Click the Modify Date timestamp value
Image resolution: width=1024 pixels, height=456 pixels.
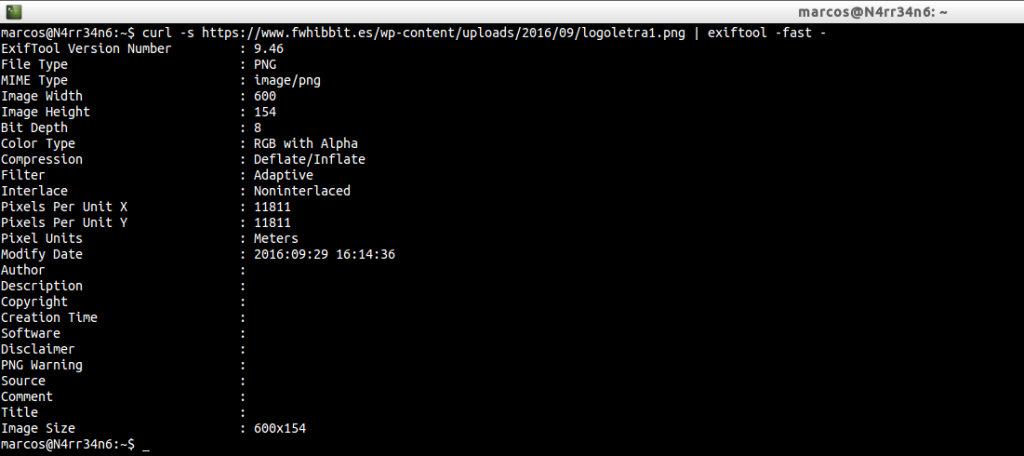pos(325,255)
